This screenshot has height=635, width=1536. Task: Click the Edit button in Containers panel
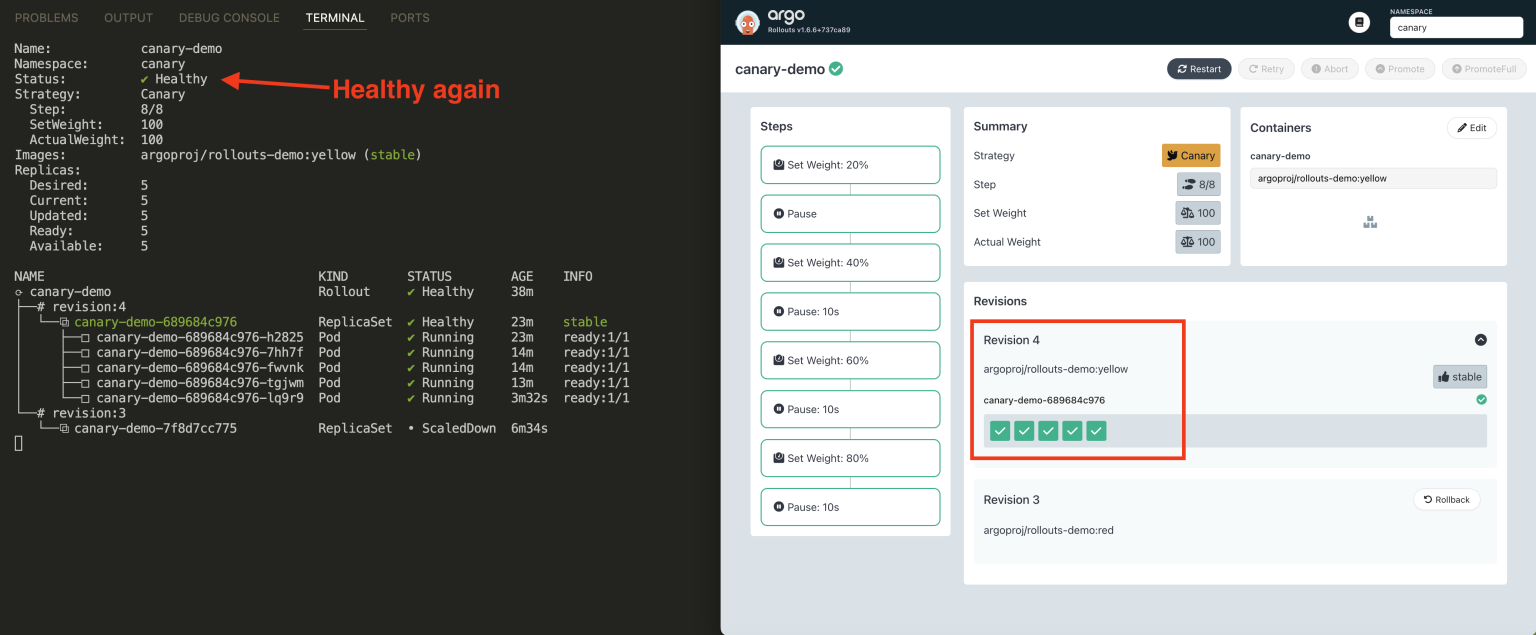1471,128
